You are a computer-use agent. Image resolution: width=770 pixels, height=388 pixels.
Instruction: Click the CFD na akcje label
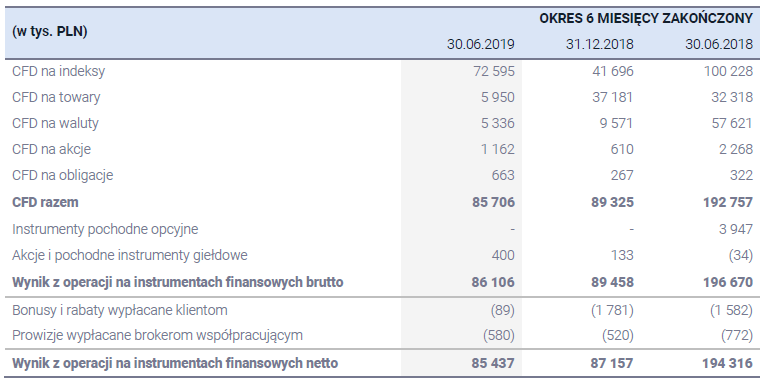pyautogui.click(x=52, y=149)
